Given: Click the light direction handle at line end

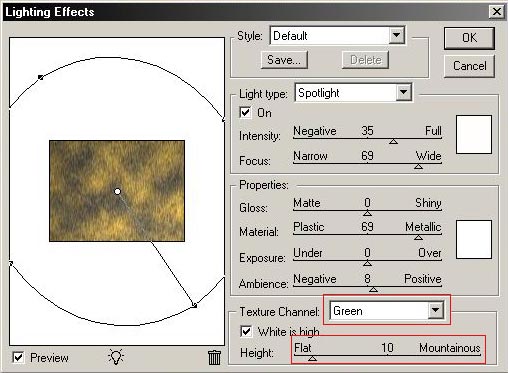Looking at the screenshot, I should point(195,305).
